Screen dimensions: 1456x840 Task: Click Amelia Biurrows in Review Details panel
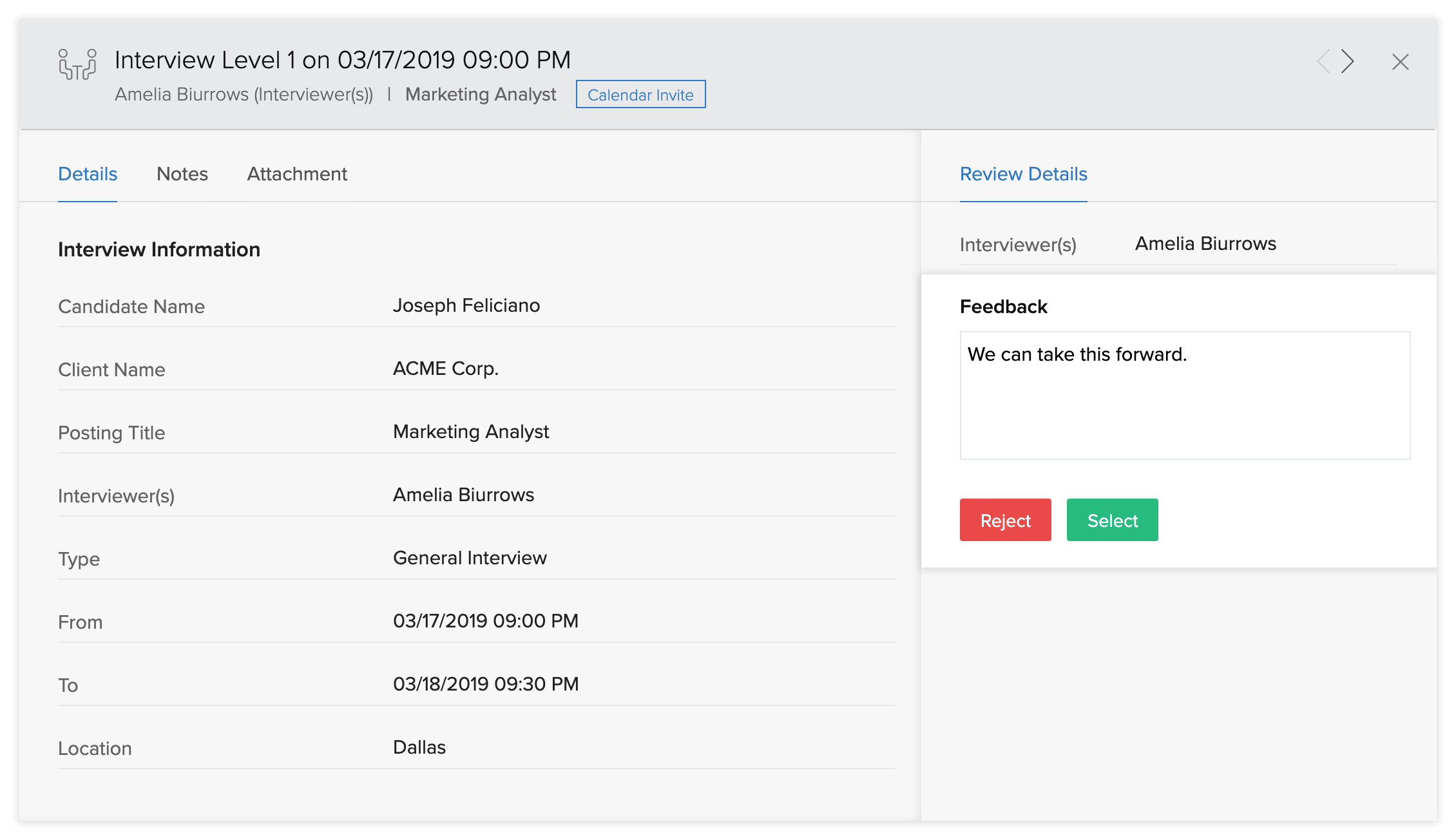[1205, 243]
